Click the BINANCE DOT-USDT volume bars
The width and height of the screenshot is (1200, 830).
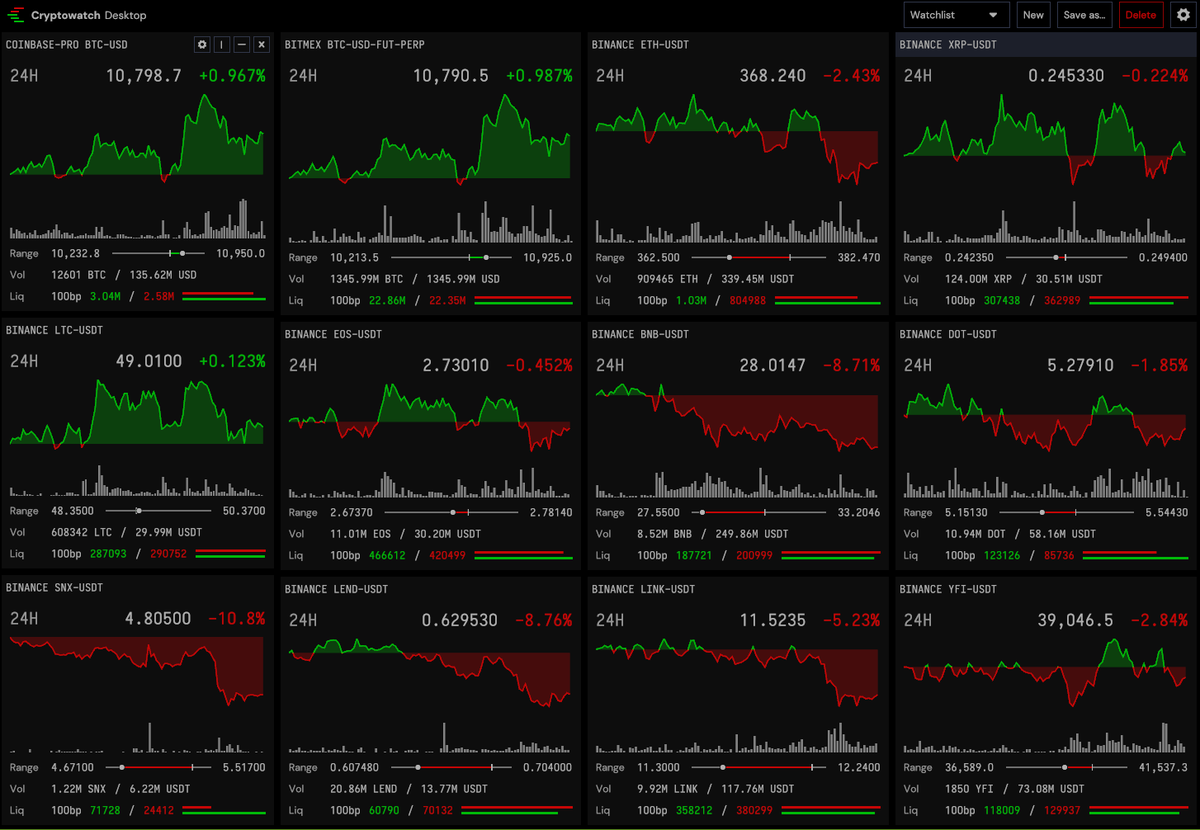tap(1045, 482)
